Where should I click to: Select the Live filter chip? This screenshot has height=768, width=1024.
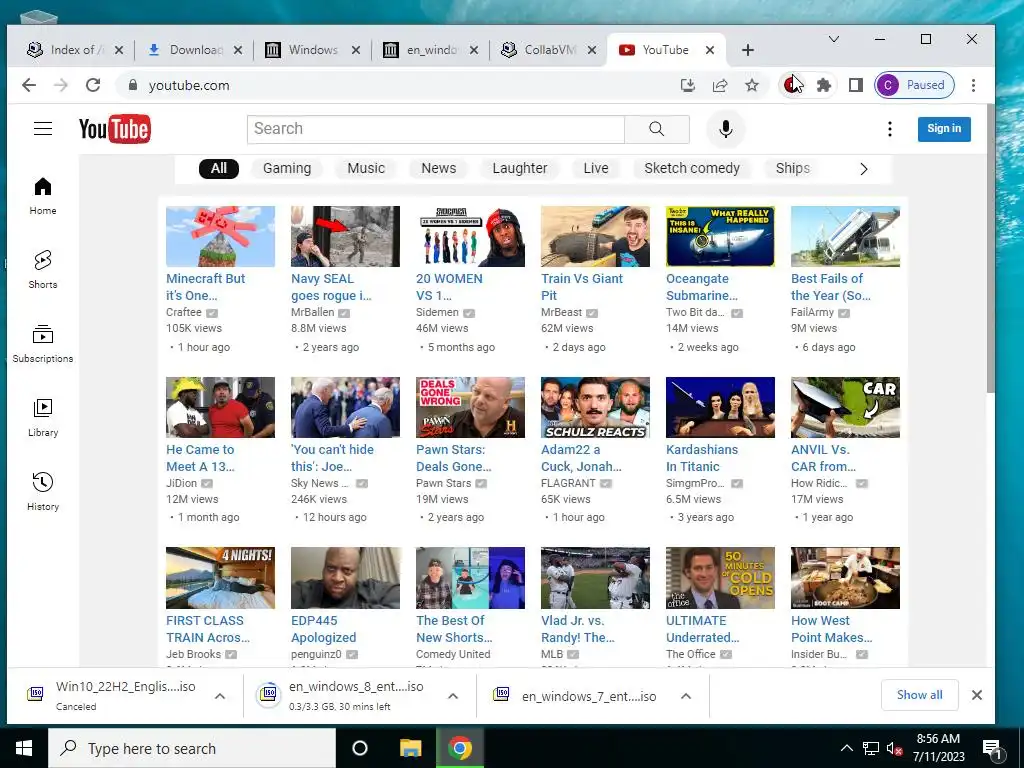[x=596, y=168]
